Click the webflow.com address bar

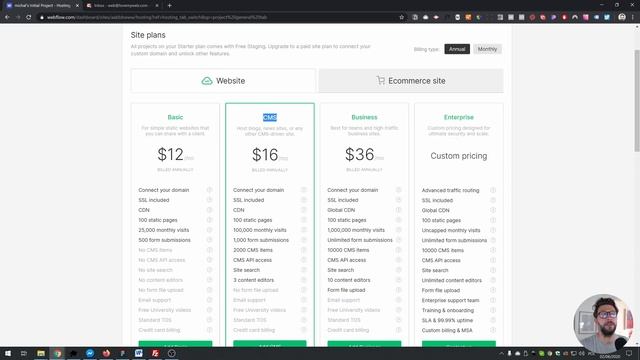pyautogui.click(x=218, y=17)
